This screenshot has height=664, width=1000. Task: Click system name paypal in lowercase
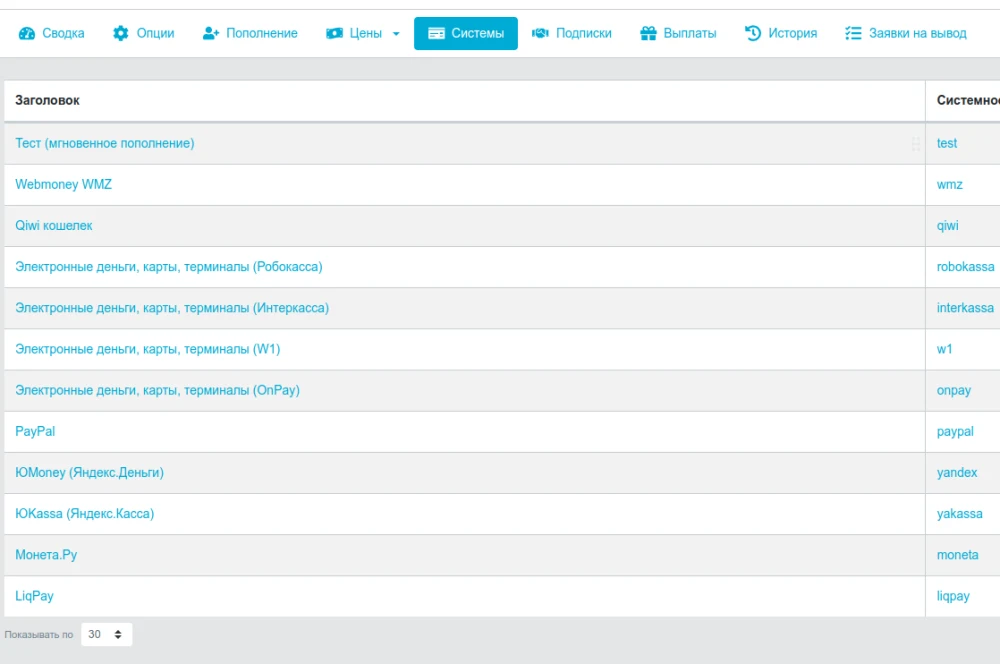(x=955, y=431)
